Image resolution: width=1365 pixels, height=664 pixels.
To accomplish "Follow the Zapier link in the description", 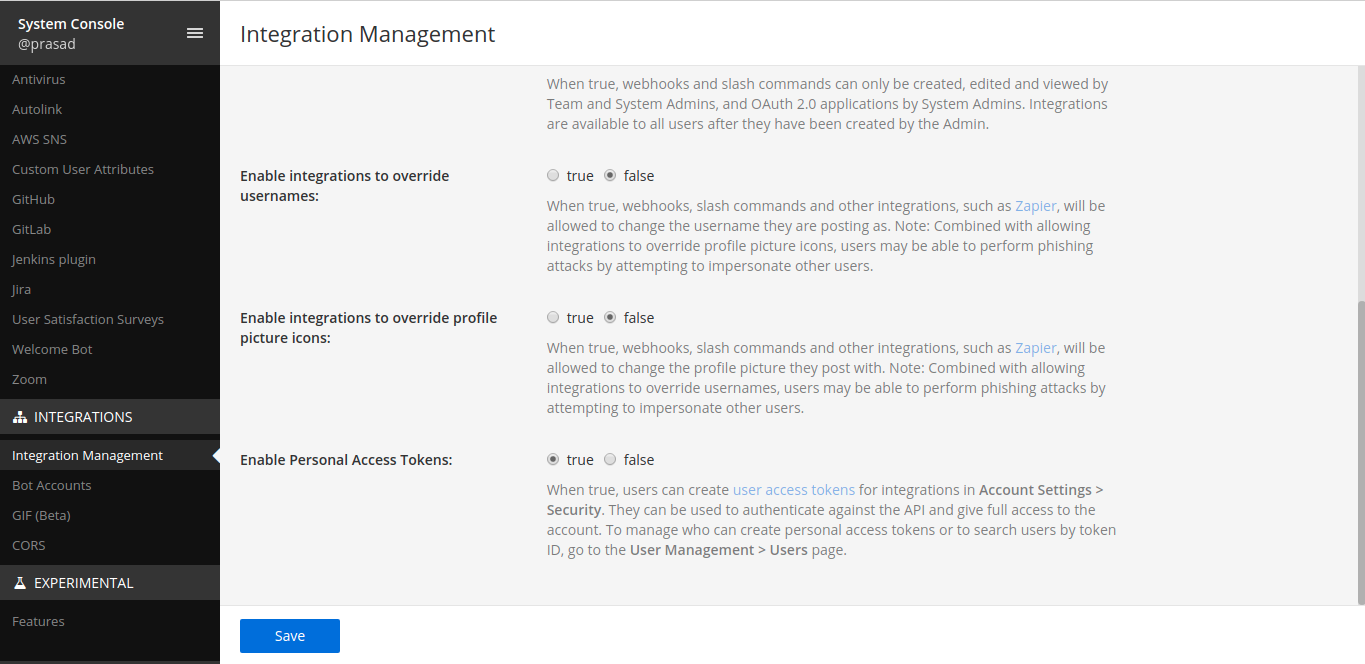I will pyautogui.click(x=1035, y=205).
